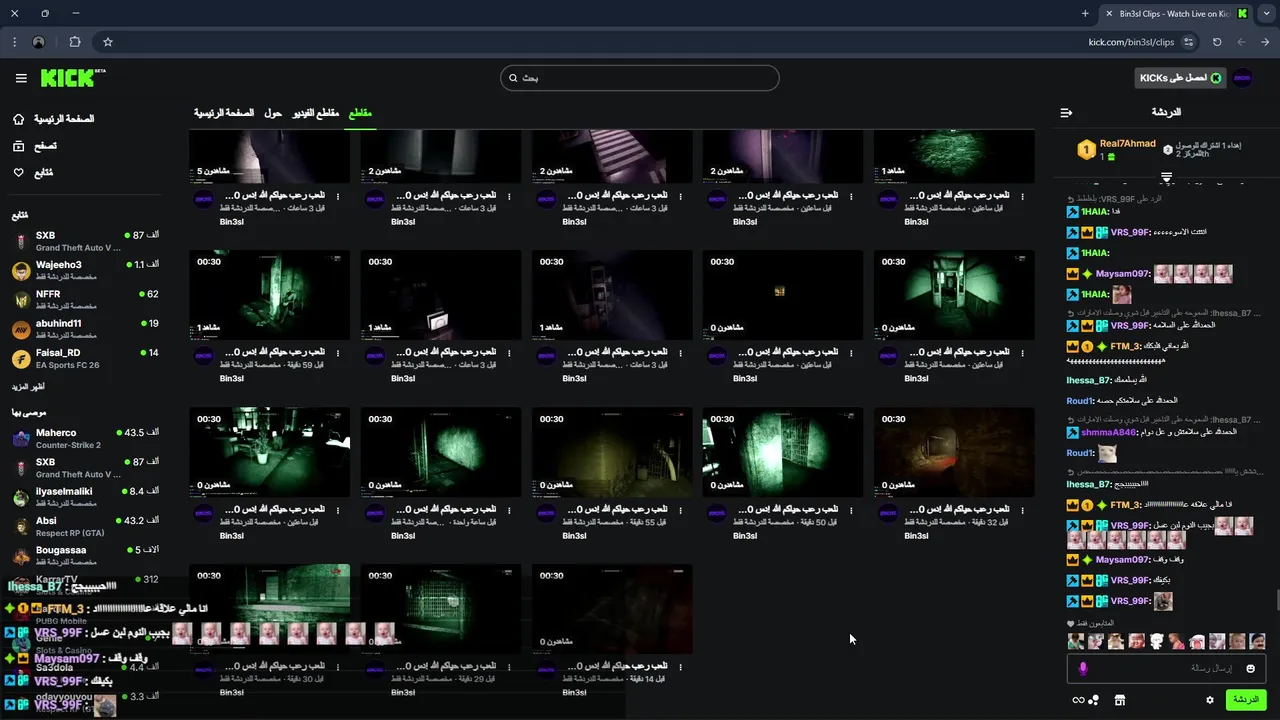Screen dimensions: 1280x720
Task: Reload the page in the browser
Action: coord(1217,42)
